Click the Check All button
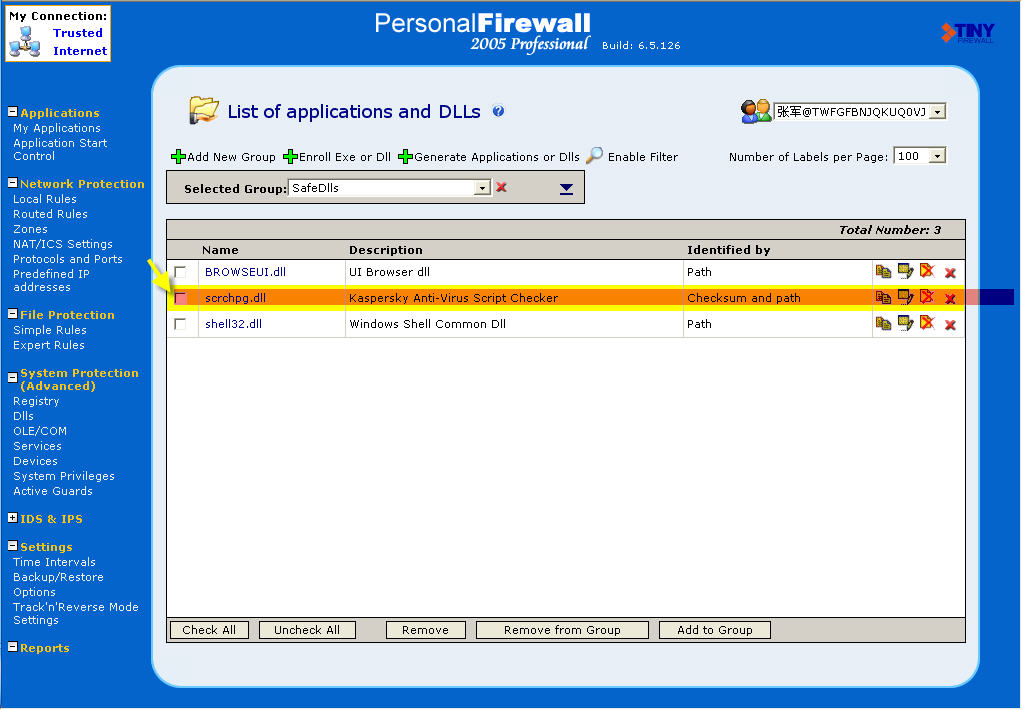This screenshot has width=1022, height=710. [x=209, y=630]
